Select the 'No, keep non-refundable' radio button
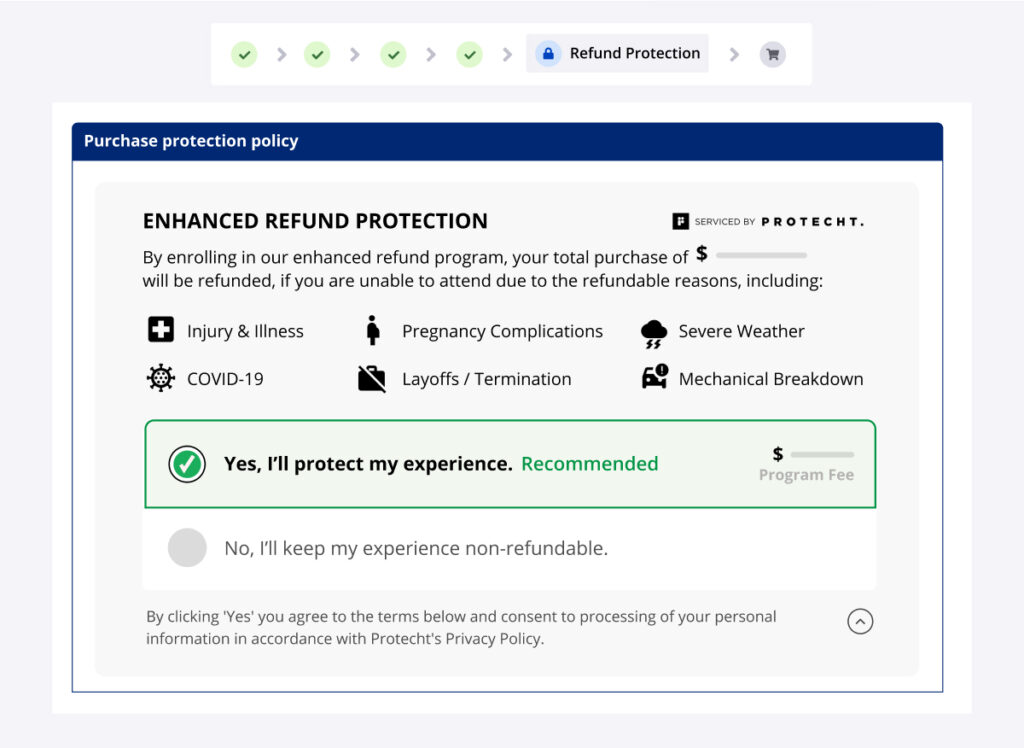Image resolution: width=1024 pixels, height=748 pixels. [x=187, y=548]
